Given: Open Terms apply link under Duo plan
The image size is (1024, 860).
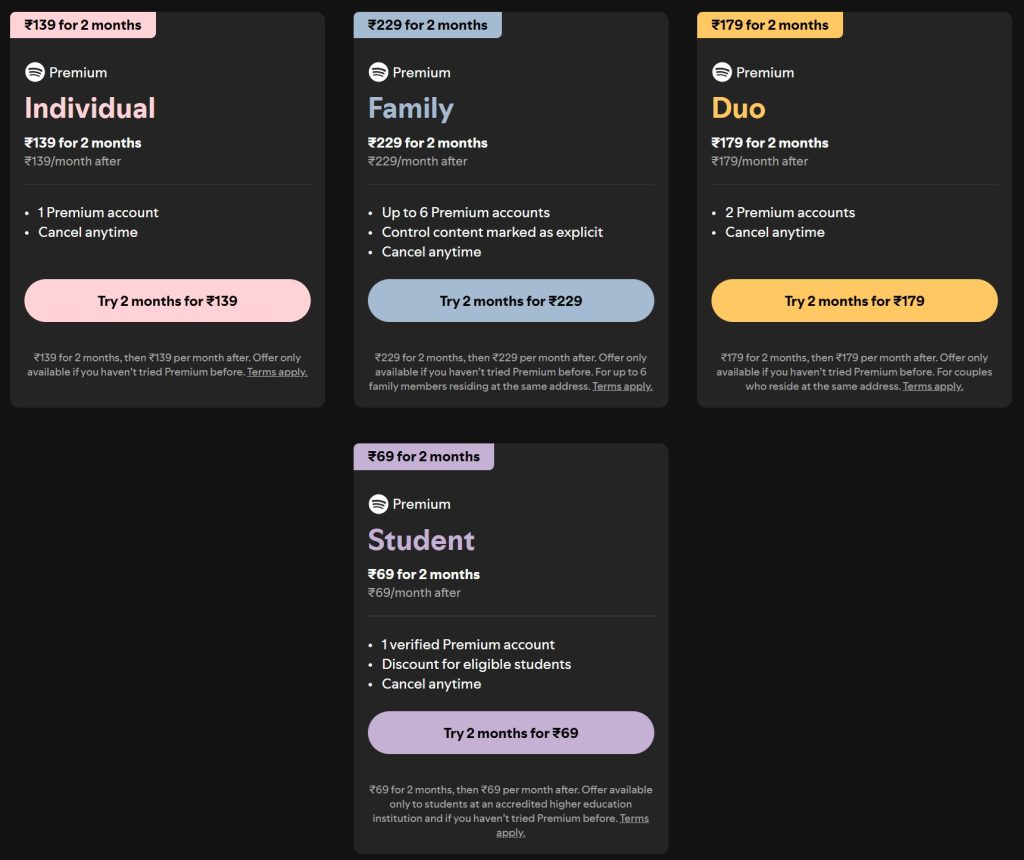Looking at the screenshot, I should pos(933,386).
